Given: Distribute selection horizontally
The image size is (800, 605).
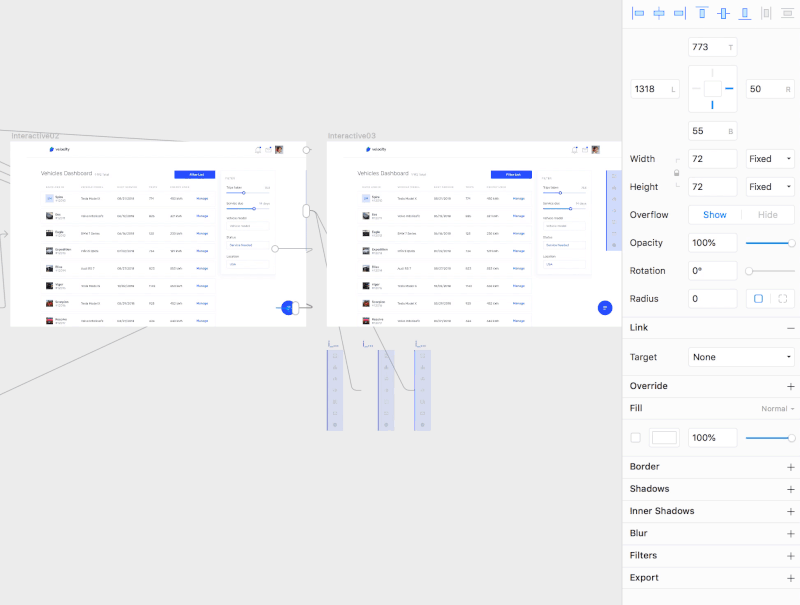Looking at the screenshot, I should point(766,13).
